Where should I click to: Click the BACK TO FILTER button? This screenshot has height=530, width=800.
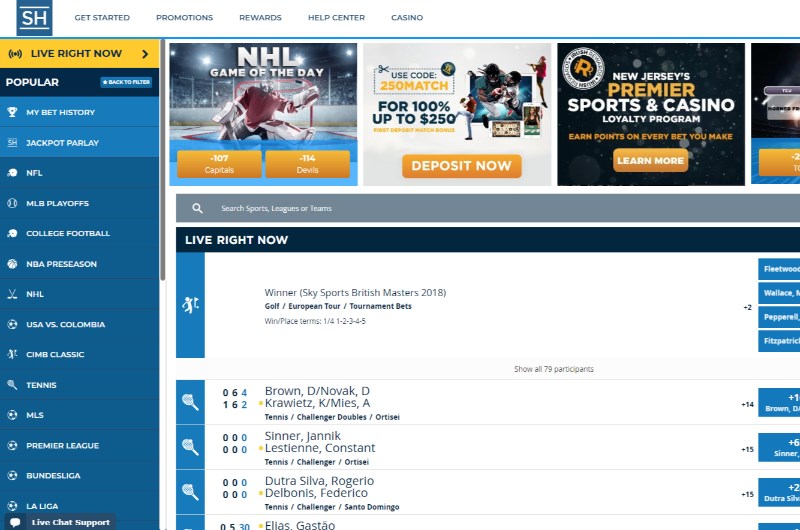point(126,82)
